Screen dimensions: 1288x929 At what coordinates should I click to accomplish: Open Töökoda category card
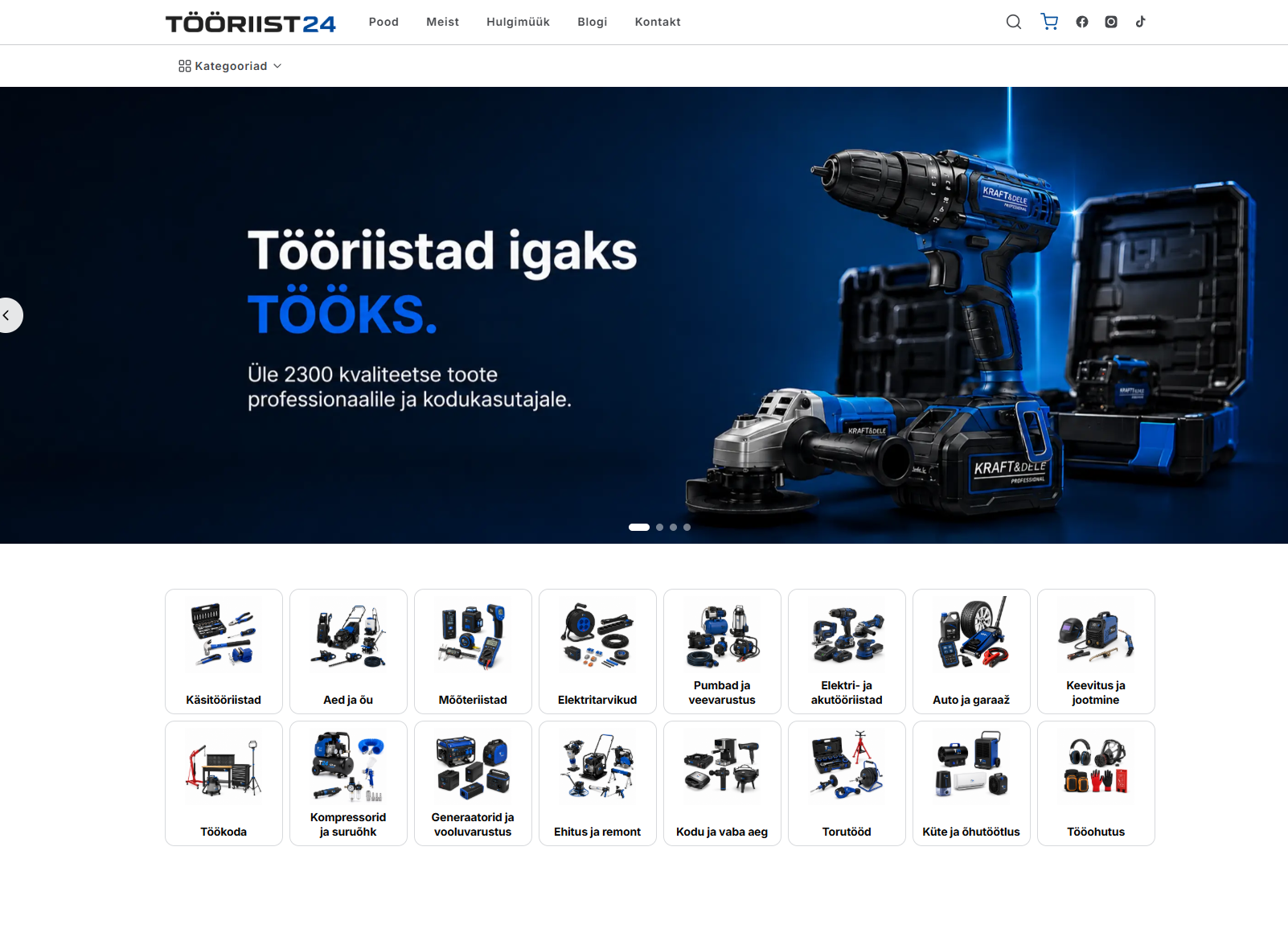224,783
